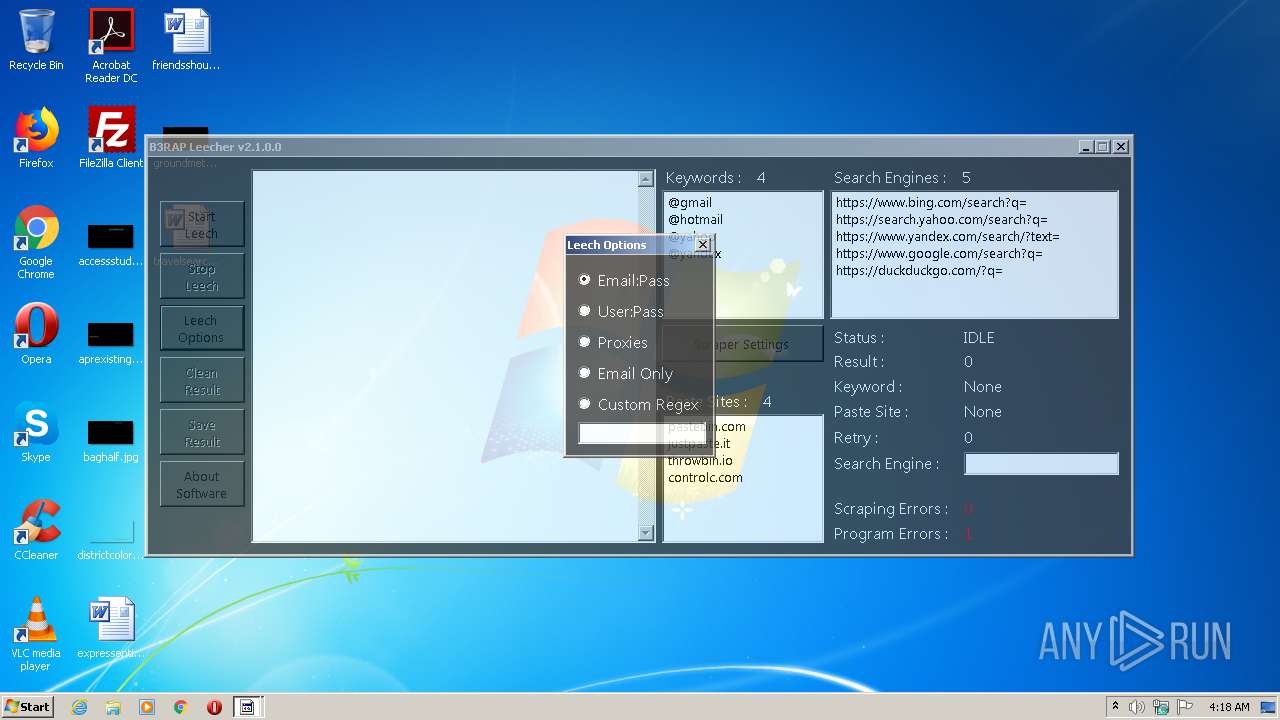Click the Search Engine status field

coord(1041,463)
